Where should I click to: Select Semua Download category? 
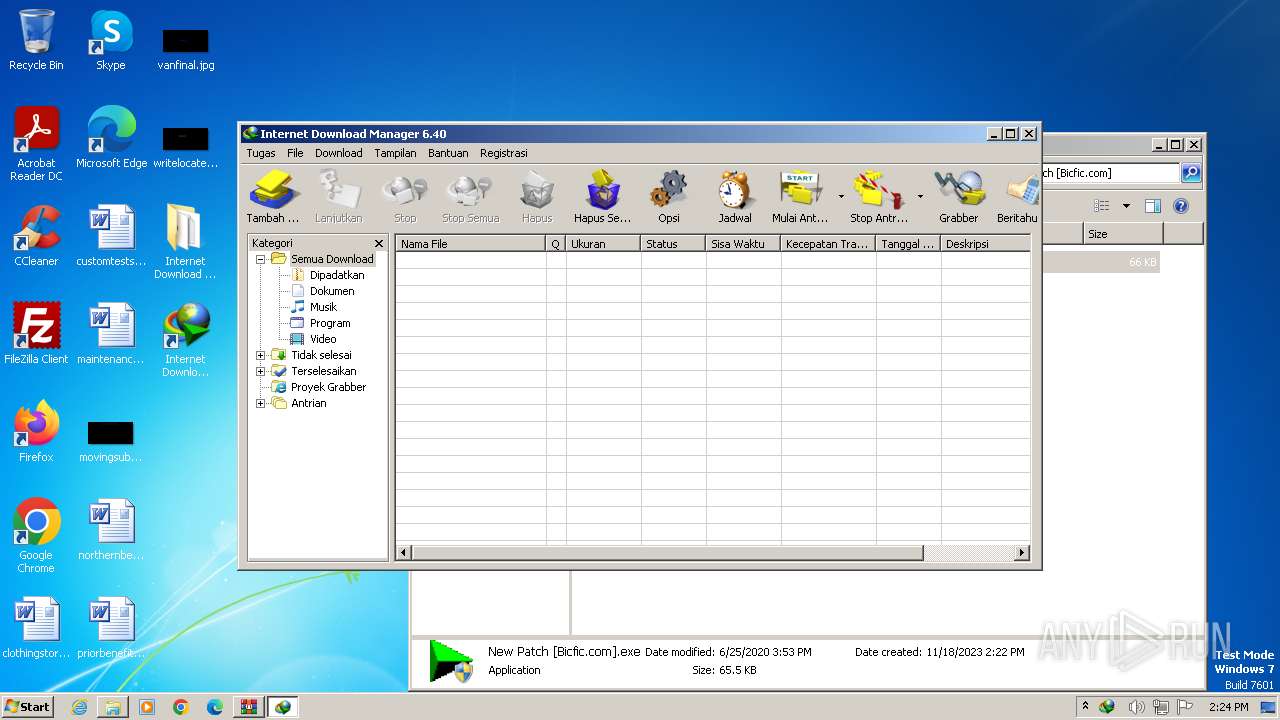point(332,259)
